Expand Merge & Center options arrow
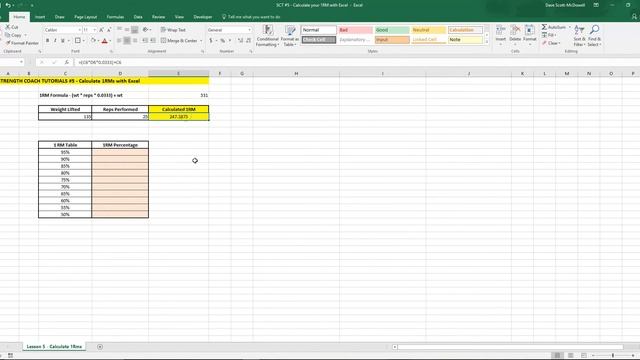The image size is (640, 360). pos(201,41)
